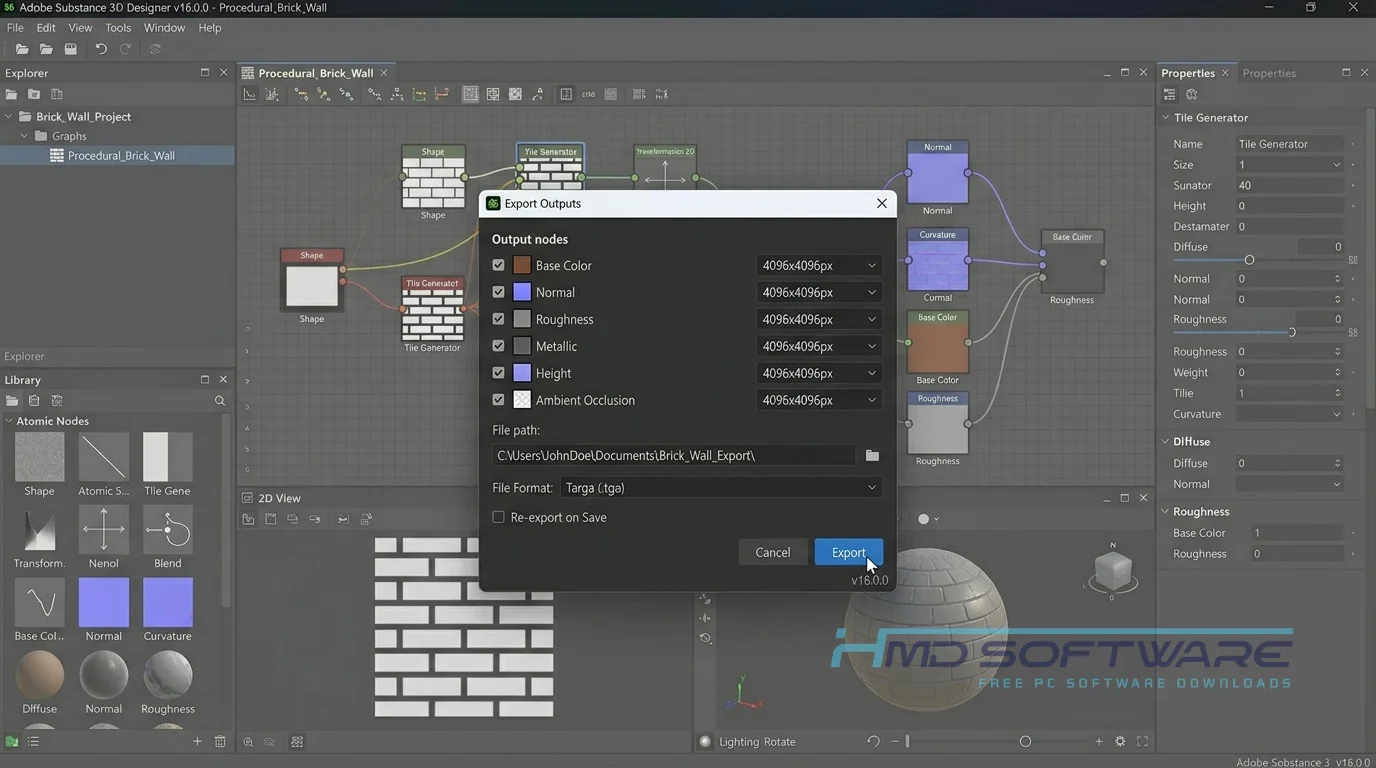Select the Blend node in Library
The image size is (1376, 768).
(168, 530)
